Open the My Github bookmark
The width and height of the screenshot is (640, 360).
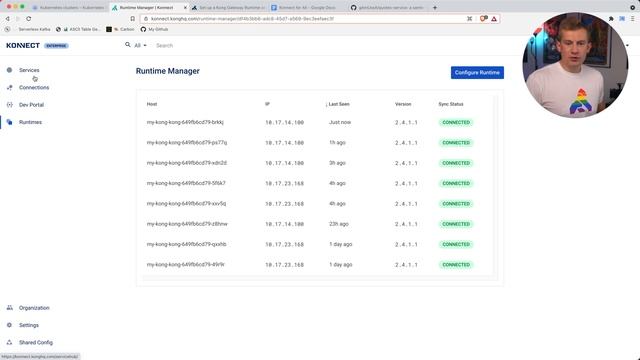click(x=154, y=29)
